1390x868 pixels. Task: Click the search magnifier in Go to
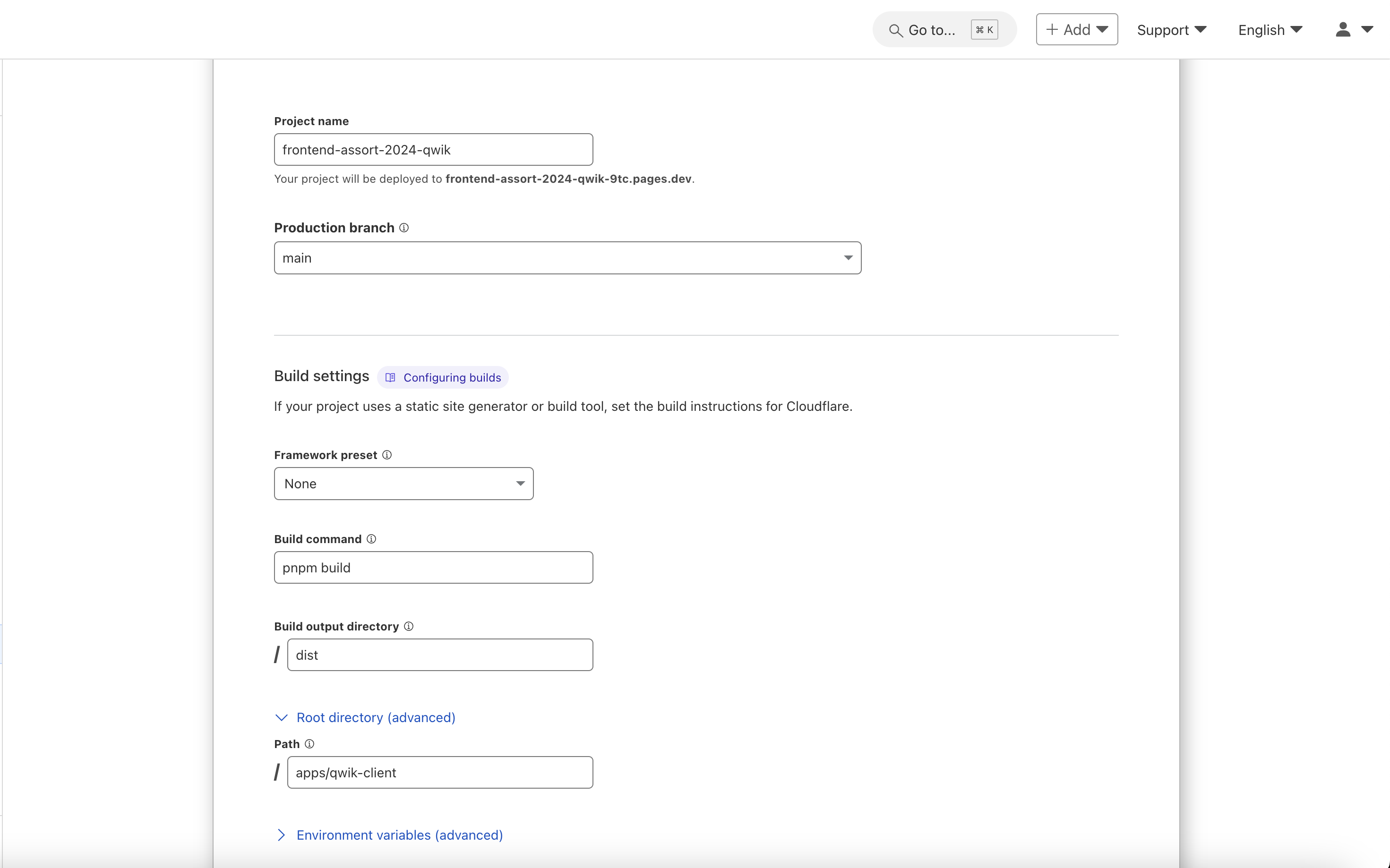click(x=895, y=30)
